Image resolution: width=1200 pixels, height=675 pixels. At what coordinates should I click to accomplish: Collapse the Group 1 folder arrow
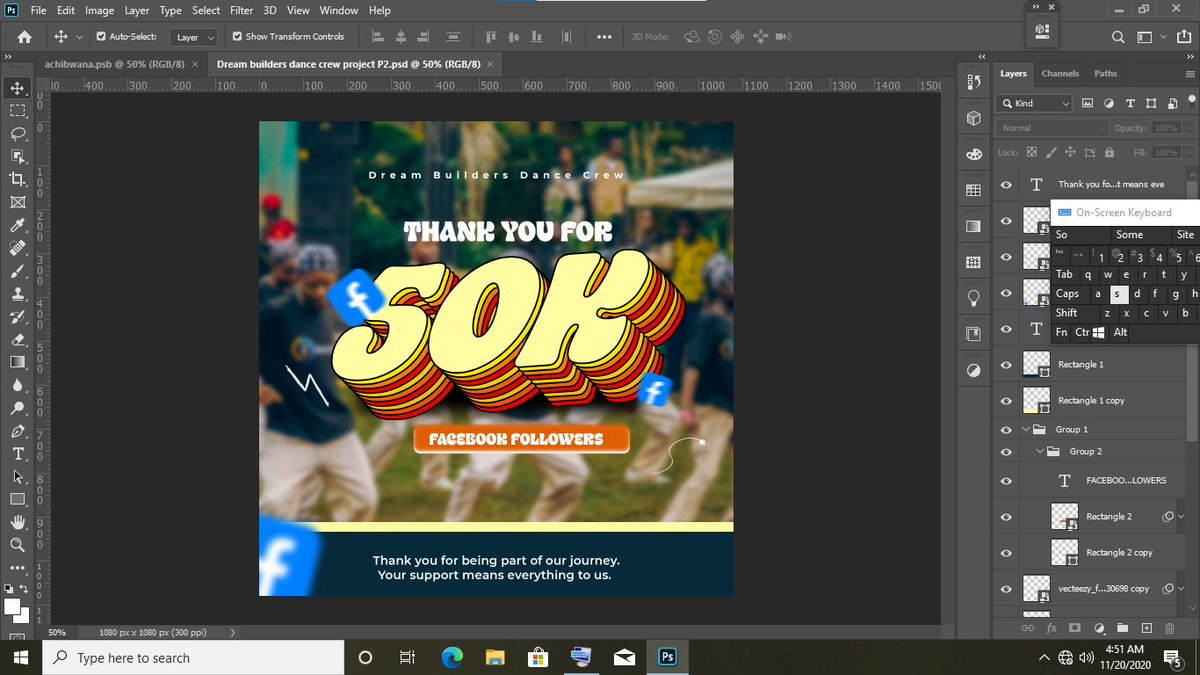pyautogui.click(x=1026, y=430)
